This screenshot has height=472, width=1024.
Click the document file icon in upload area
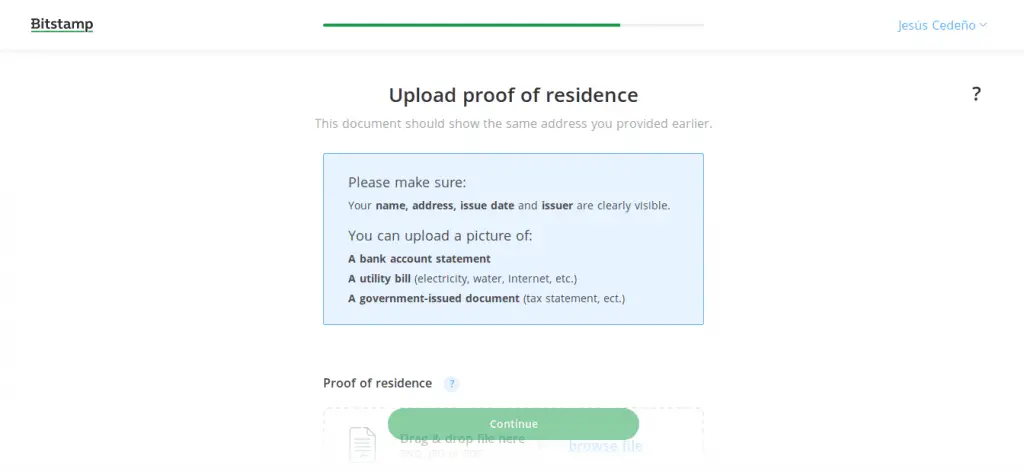362,444
